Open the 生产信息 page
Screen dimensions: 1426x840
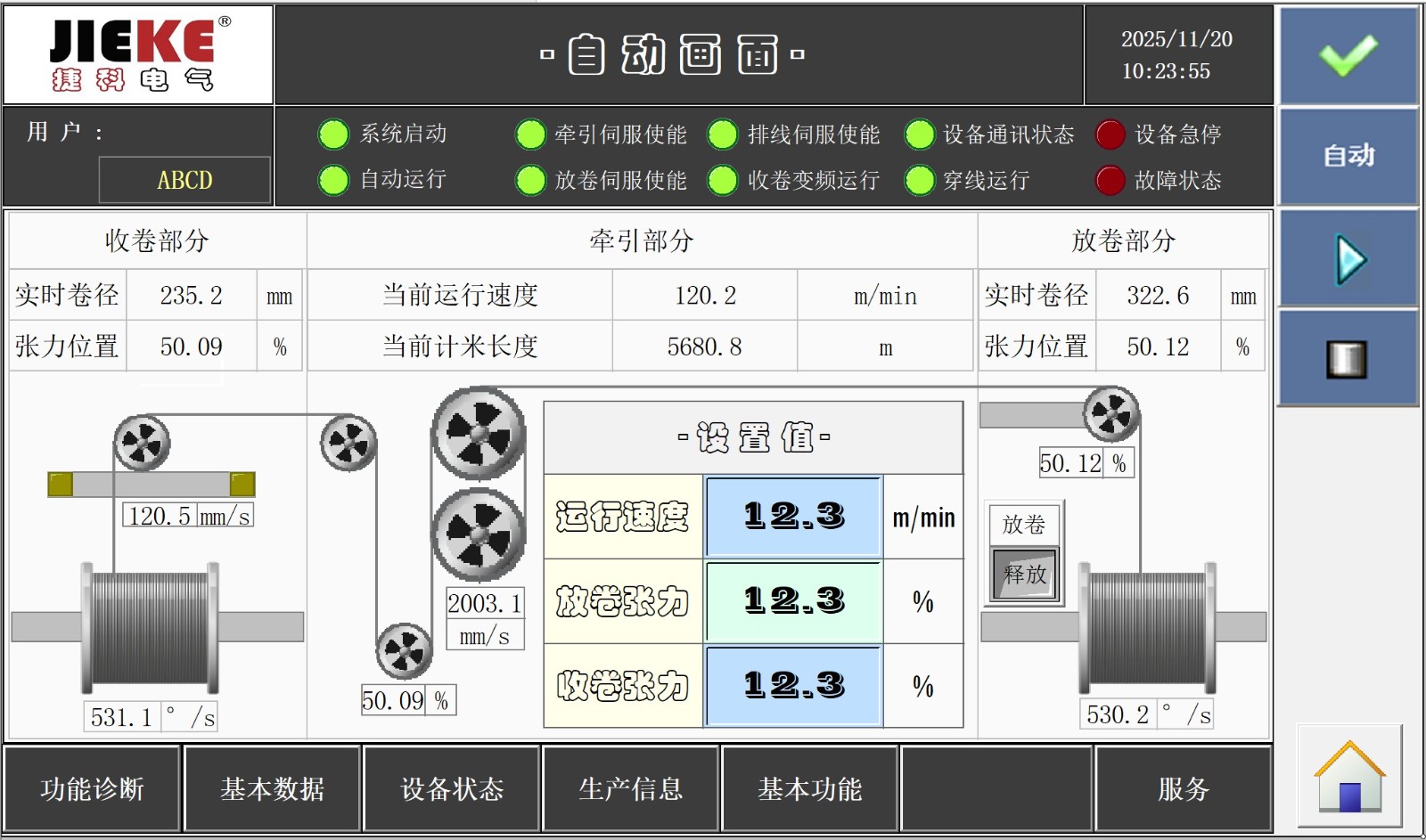tap(631, 789)
